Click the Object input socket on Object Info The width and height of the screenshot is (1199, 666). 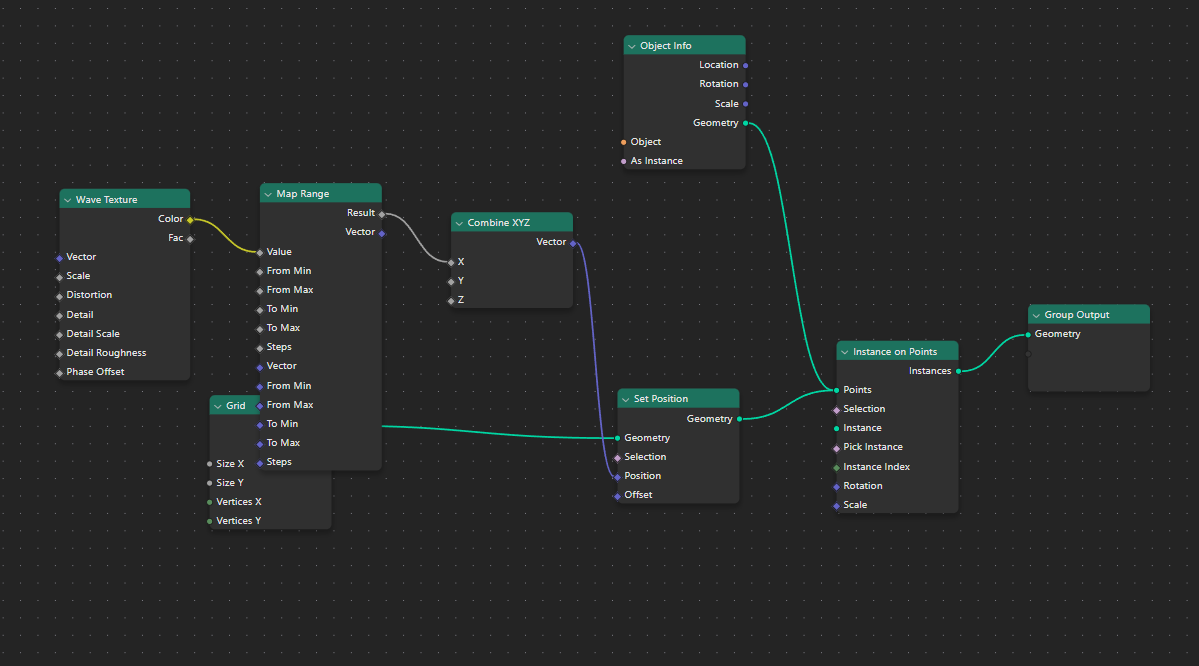point(626,141)
